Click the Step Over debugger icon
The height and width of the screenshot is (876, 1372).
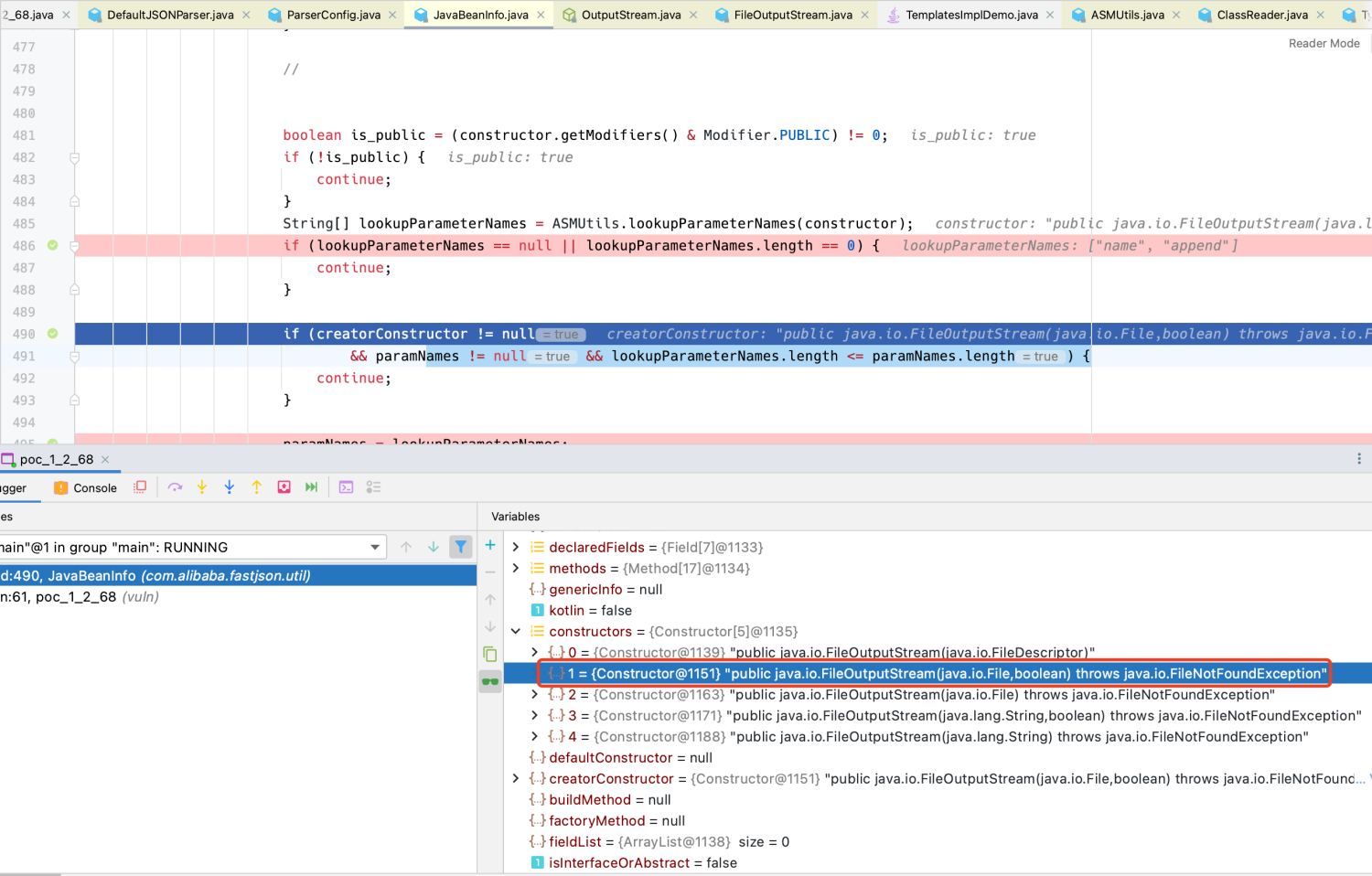175,487
